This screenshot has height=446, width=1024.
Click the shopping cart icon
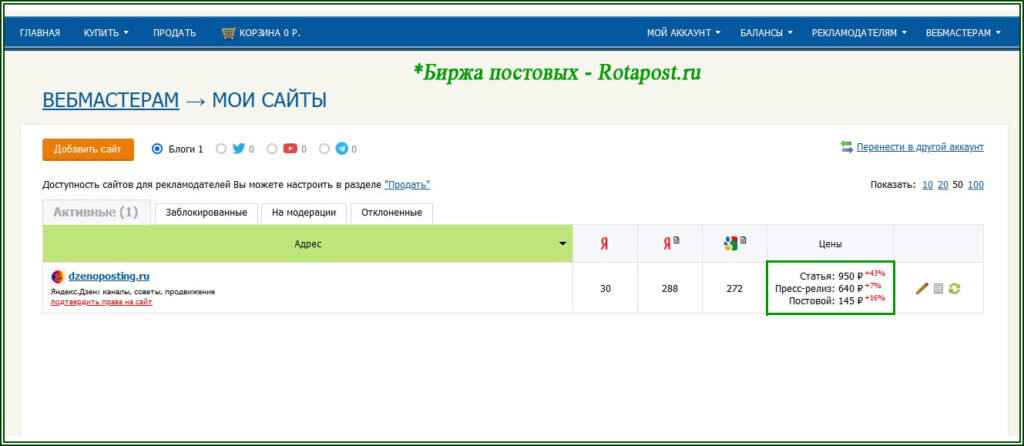pos(228,33)
